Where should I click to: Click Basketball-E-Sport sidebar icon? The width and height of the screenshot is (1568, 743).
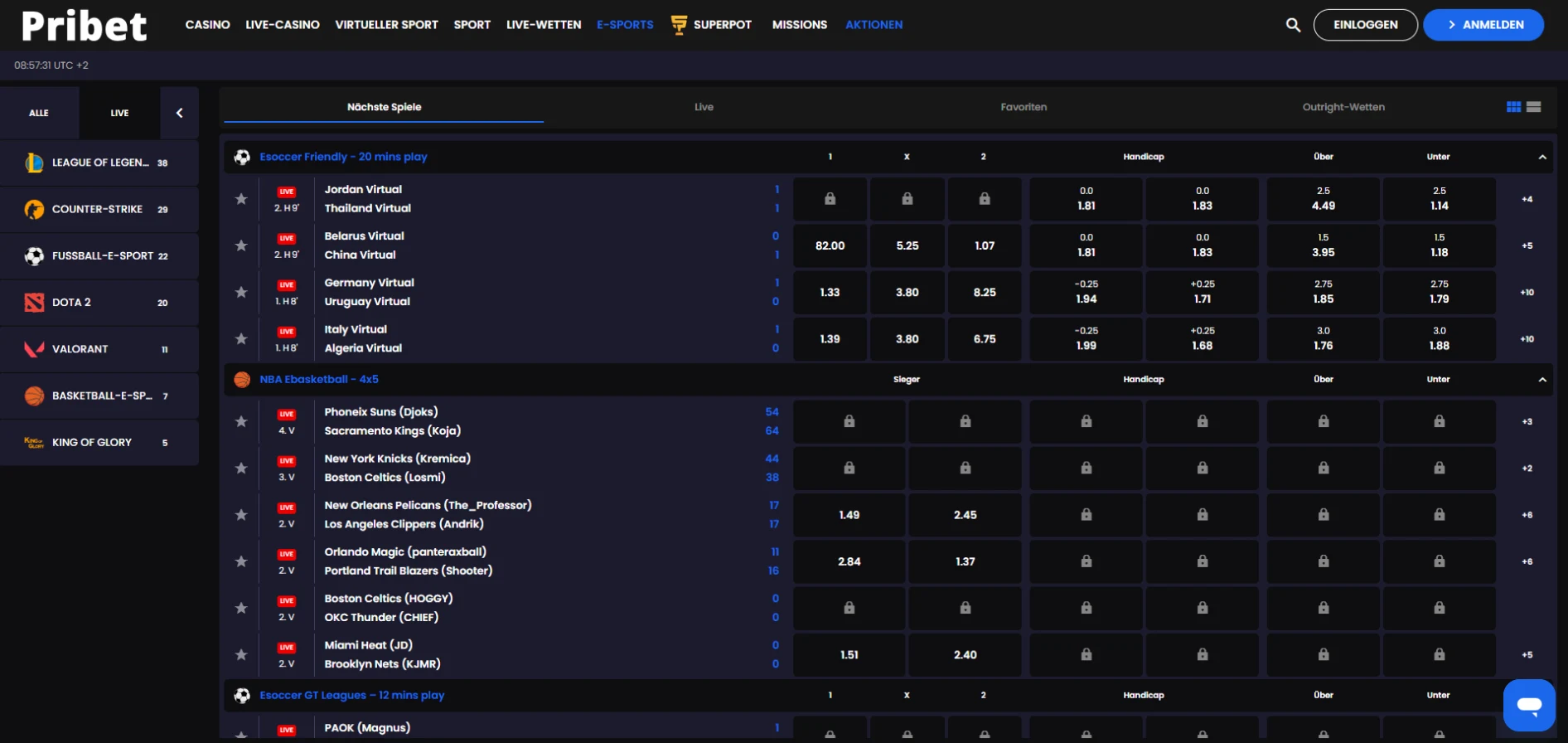(x=34, y=396)
